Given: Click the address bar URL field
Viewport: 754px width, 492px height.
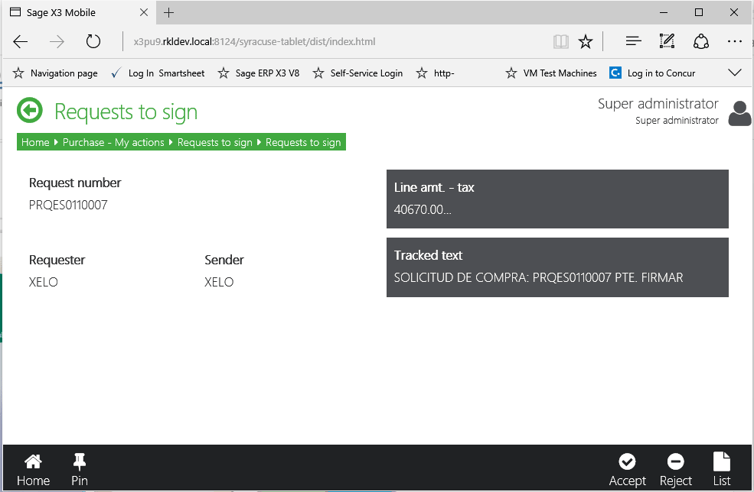Looking at the screenshot, I should point(337,42).
